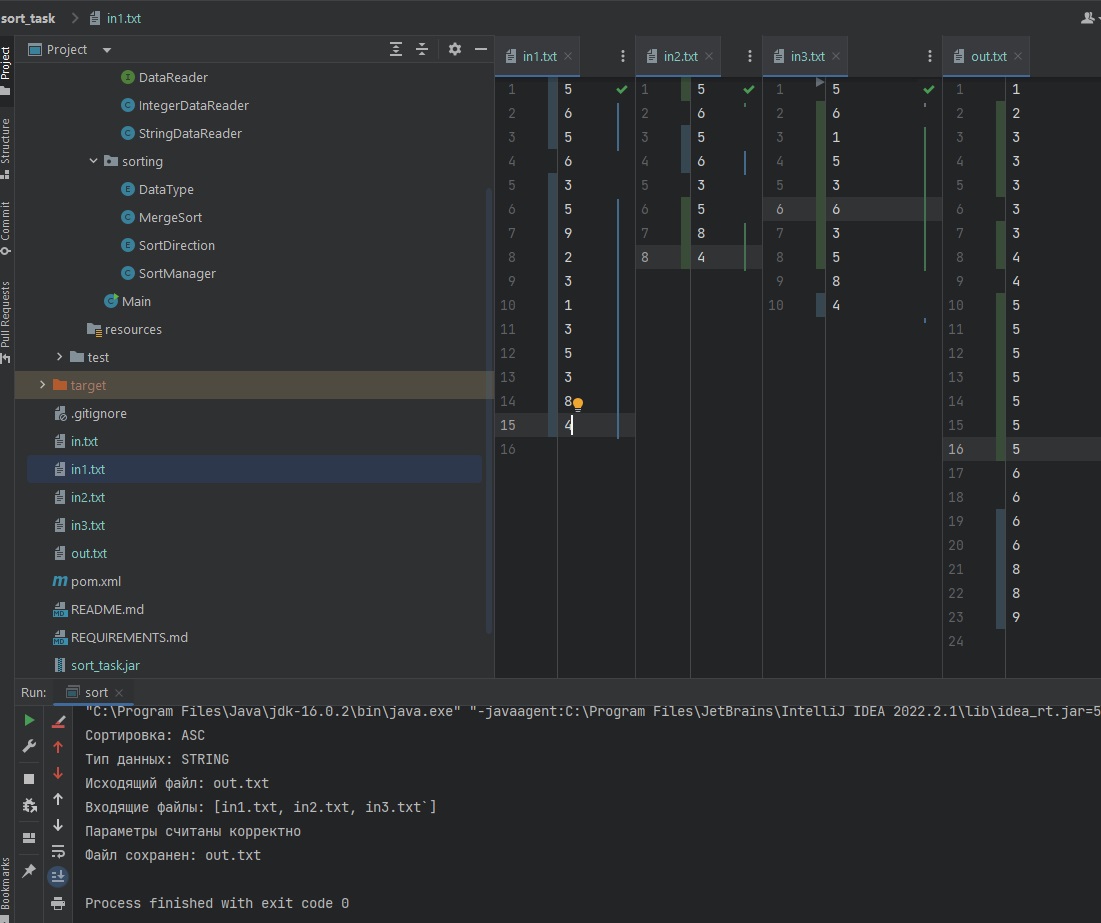The height and width of the screenshot is (923, 1101).
Task: Select the REQUIREMENTS.md file
Action: coord(128,638)
